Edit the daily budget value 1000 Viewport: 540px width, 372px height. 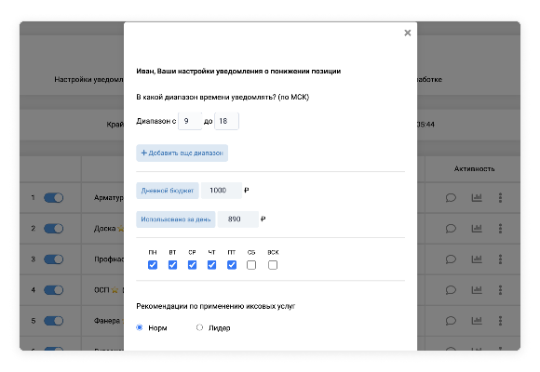coord(221,190)
